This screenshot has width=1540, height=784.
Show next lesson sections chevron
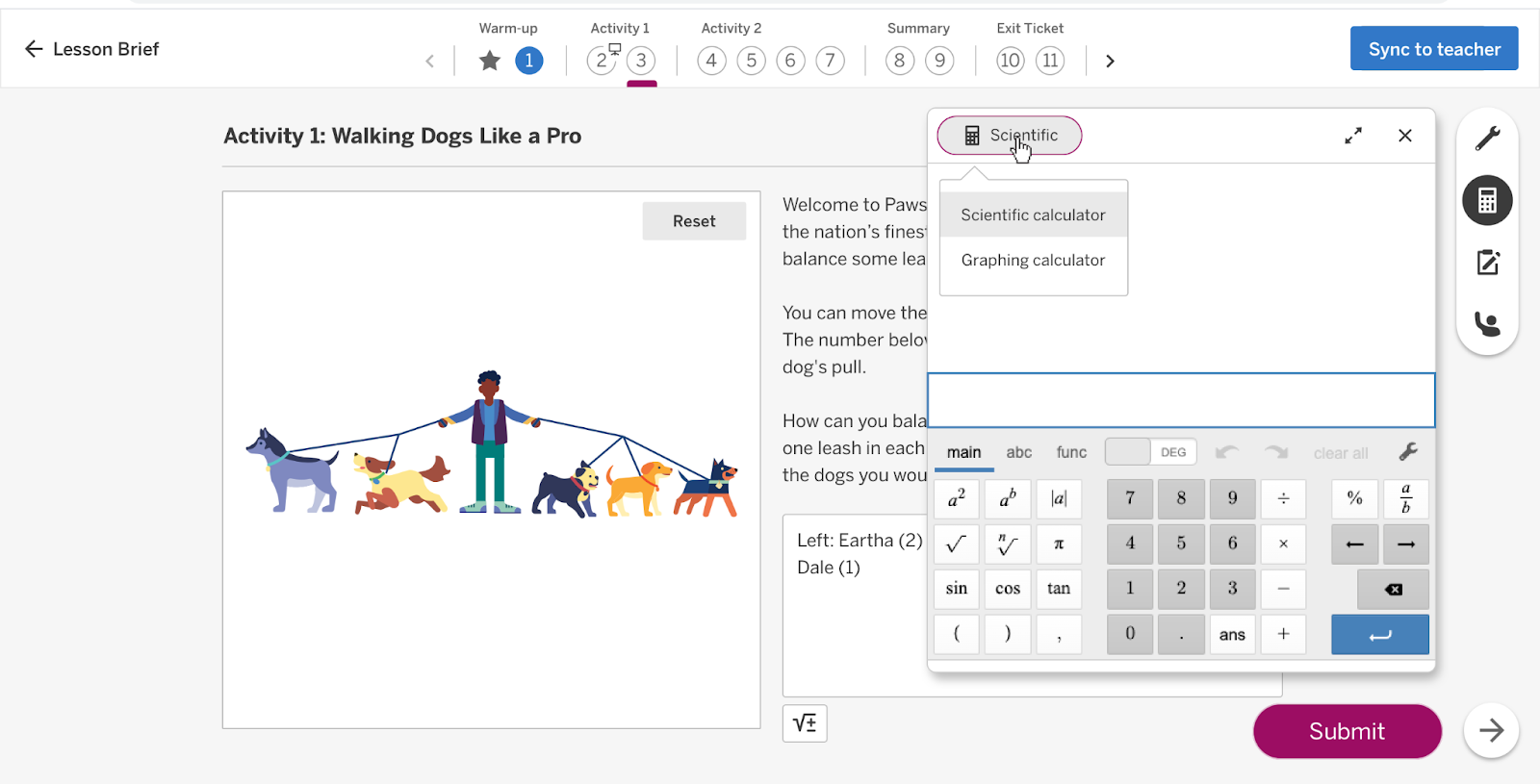click(1110, 61)
